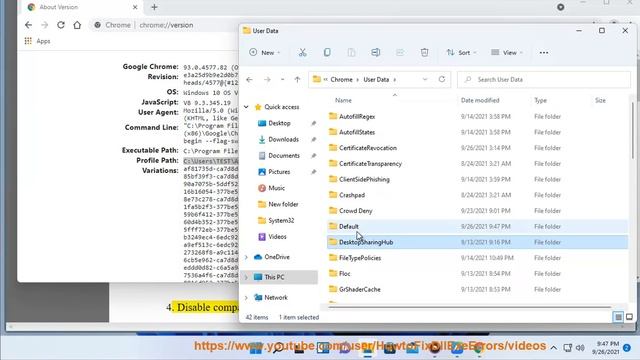This screenshot has width=640, height=360.
Task: Select Videos in navigation pane
Action: (277, 237)
